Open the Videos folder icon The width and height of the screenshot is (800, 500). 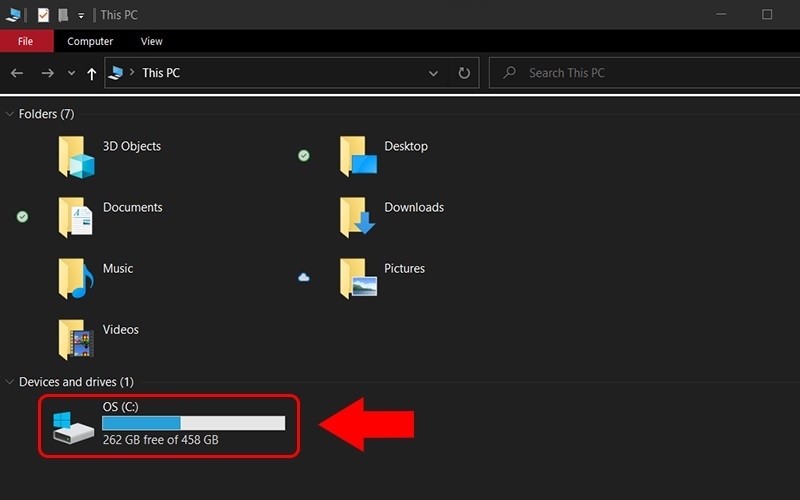(x=76, y=339)
